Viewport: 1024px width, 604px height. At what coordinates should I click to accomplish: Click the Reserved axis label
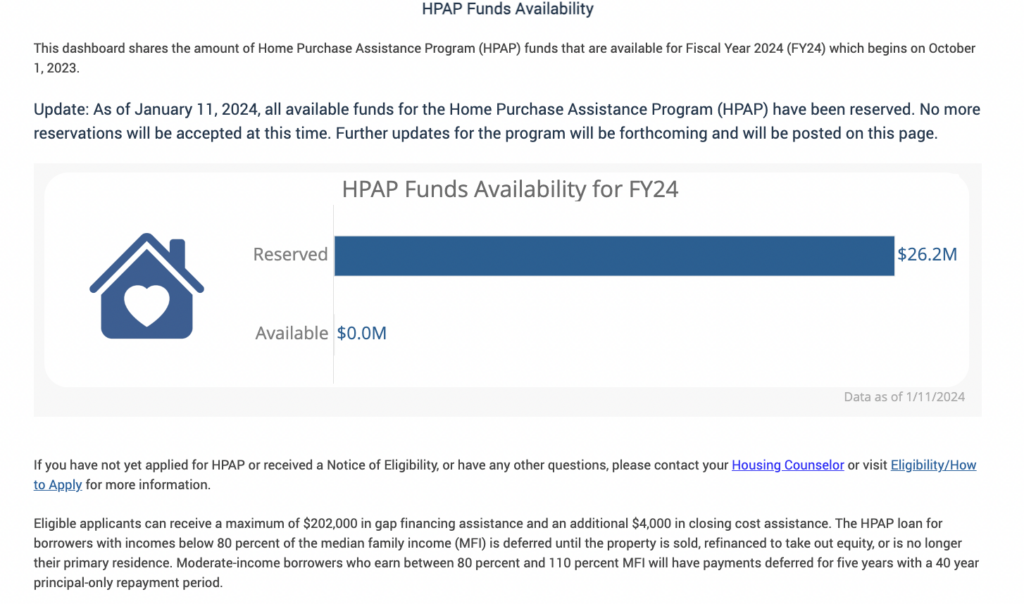[290, 254]
